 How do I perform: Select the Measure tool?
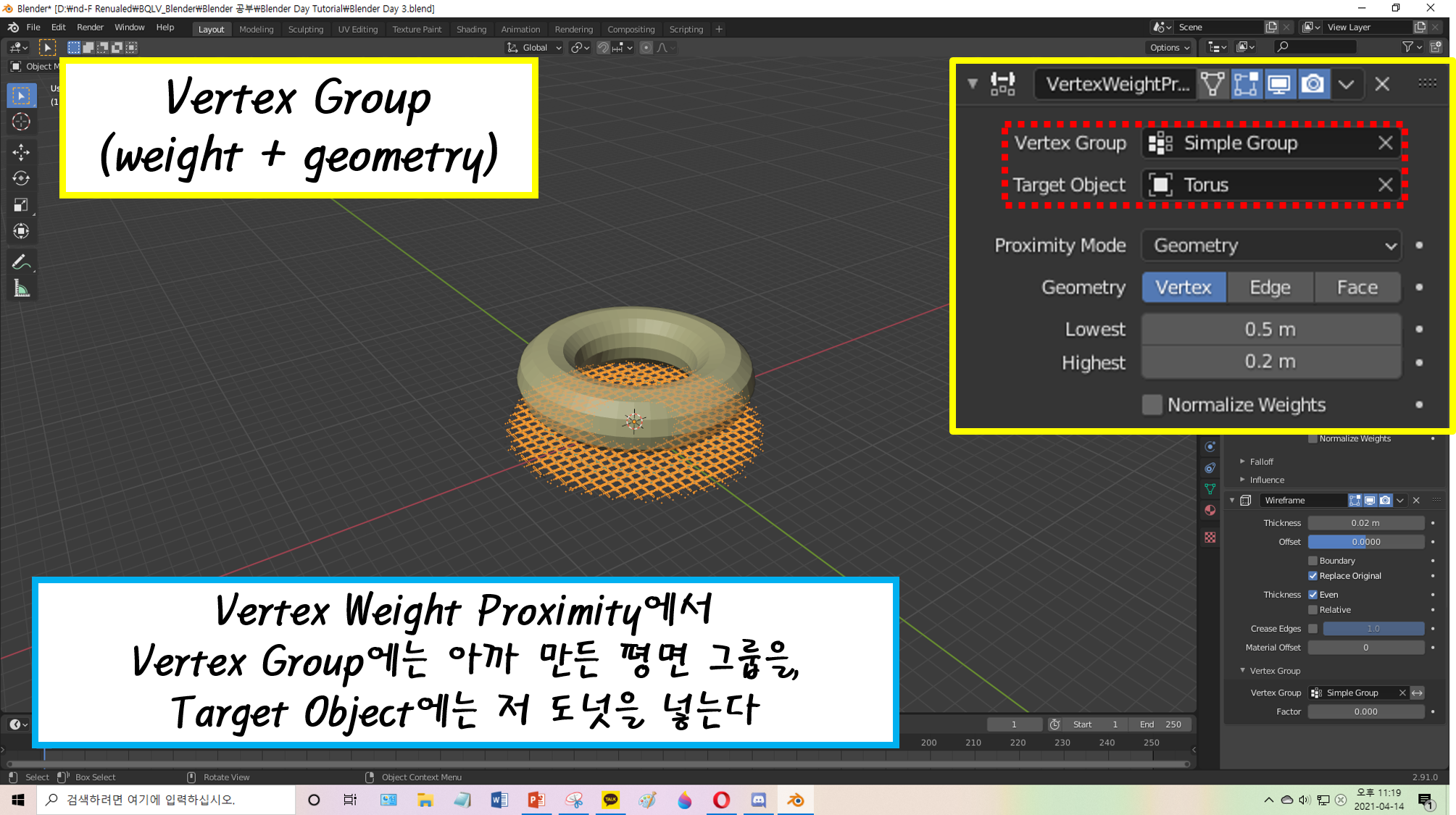[21, 289]
